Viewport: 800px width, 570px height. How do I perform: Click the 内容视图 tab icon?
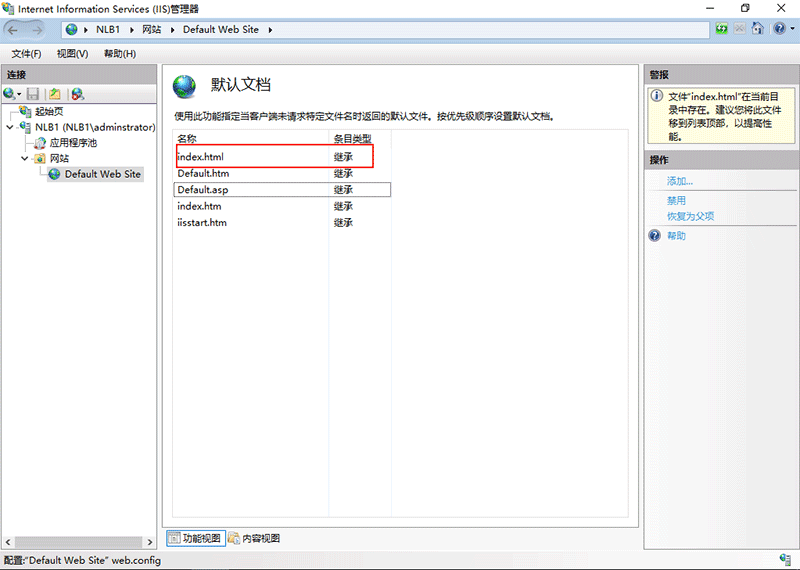(x=234, y=538)
